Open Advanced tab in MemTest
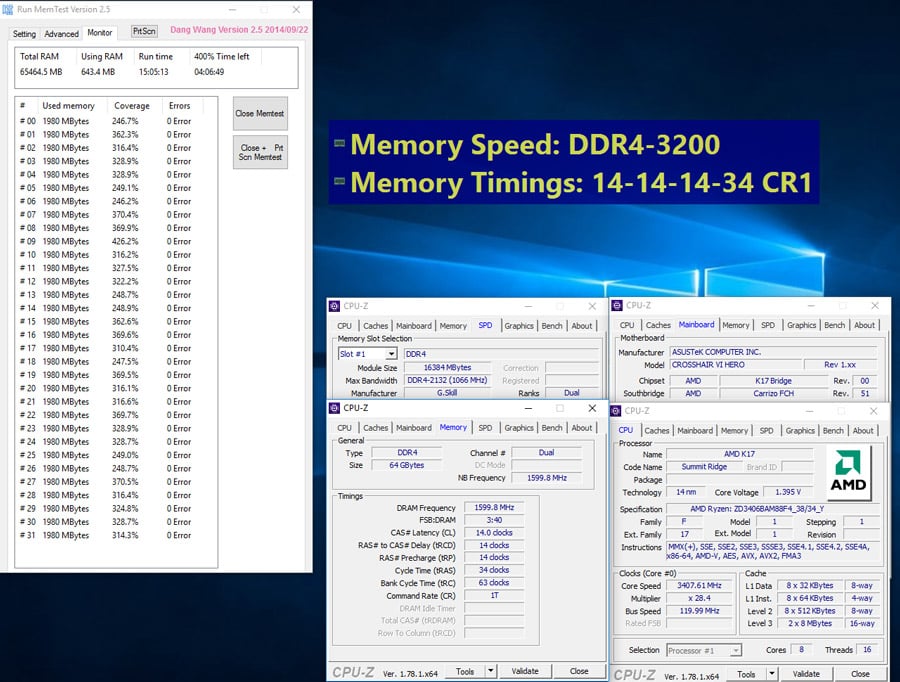900x682 pixels. tap(61, 34)
